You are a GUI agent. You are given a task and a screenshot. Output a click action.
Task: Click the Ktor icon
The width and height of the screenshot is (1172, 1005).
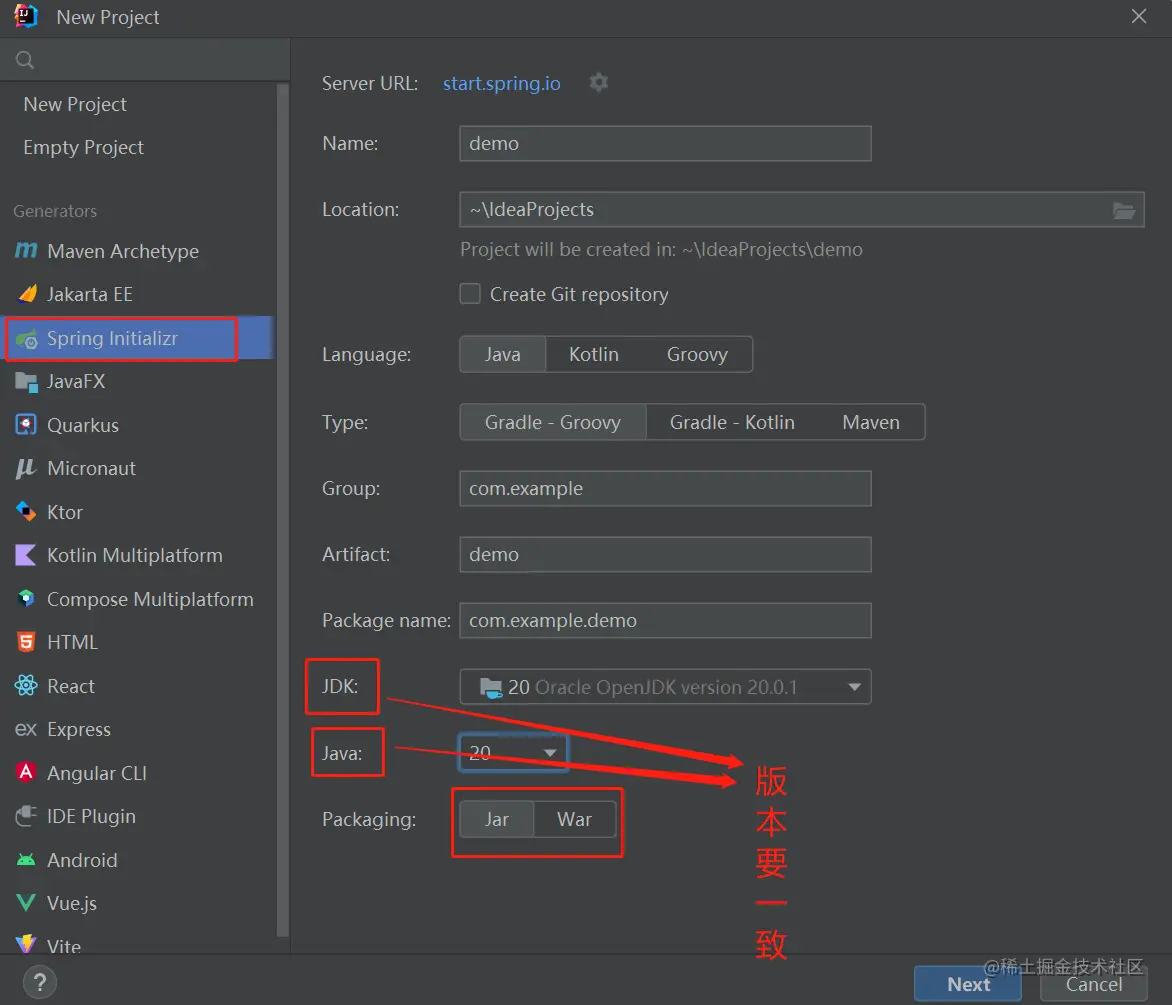coord(26,512)
